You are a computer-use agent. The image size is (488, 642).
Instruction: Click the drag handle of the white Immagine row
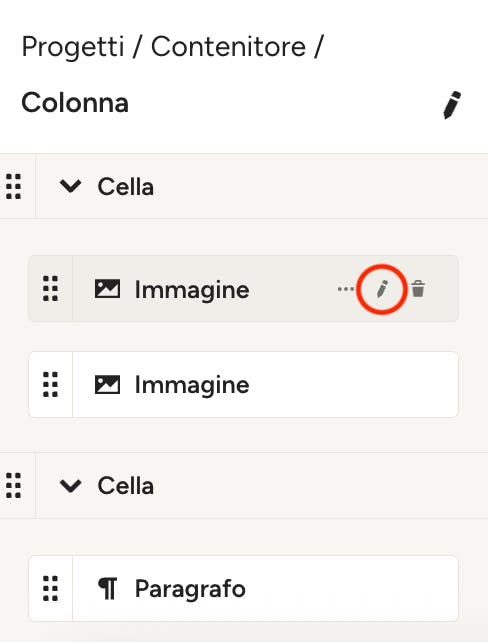50,384
